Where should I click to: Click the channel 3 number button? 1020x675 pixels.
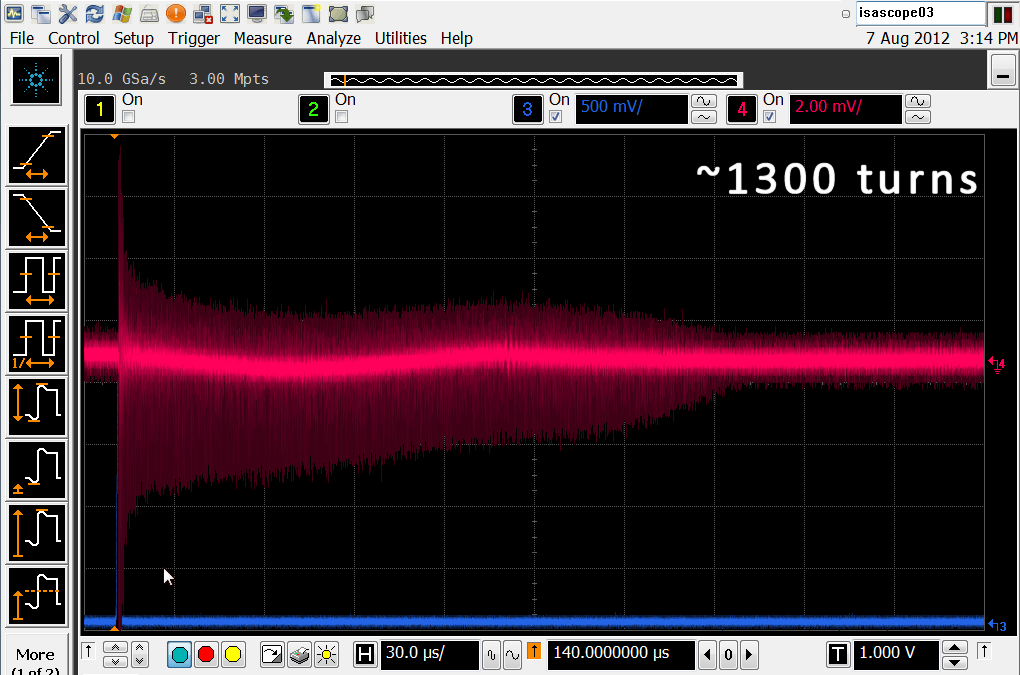(x=527, y=109)
